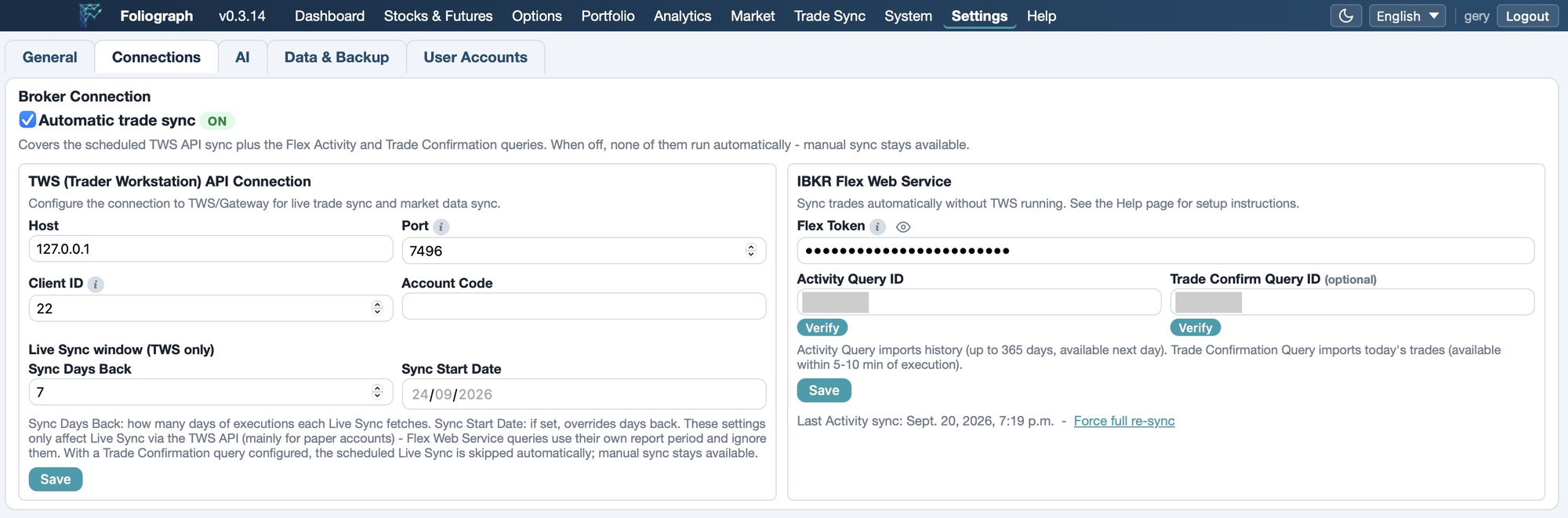Image resolution: width=1568 pixels, height=518 pixels.
Task: Adjust Sync Days Back stepper
Action: pyautogui.click(x=377, y=391)
